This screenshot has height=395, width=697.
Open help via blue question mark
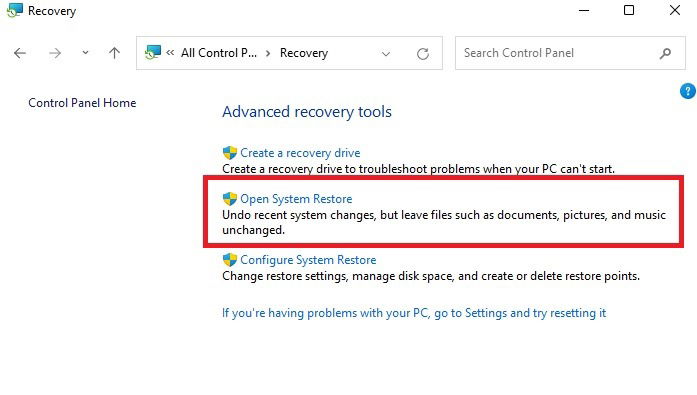(687, 91)
